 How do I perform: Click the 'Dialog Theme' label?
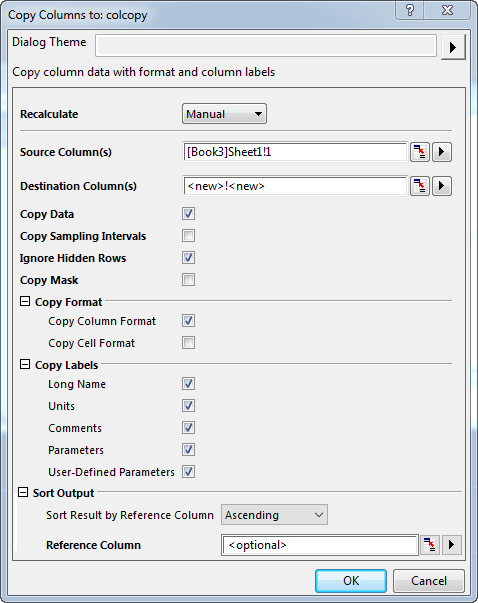[49, 42]
